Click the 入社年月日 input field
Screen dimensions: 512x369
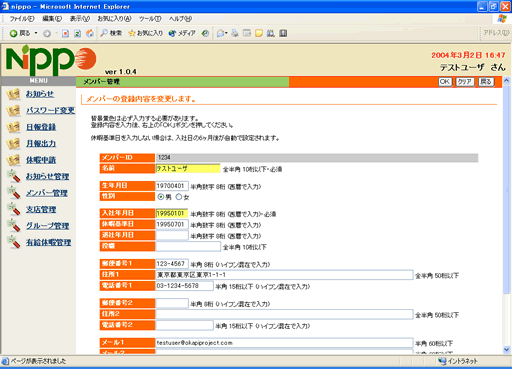point(172,213)
